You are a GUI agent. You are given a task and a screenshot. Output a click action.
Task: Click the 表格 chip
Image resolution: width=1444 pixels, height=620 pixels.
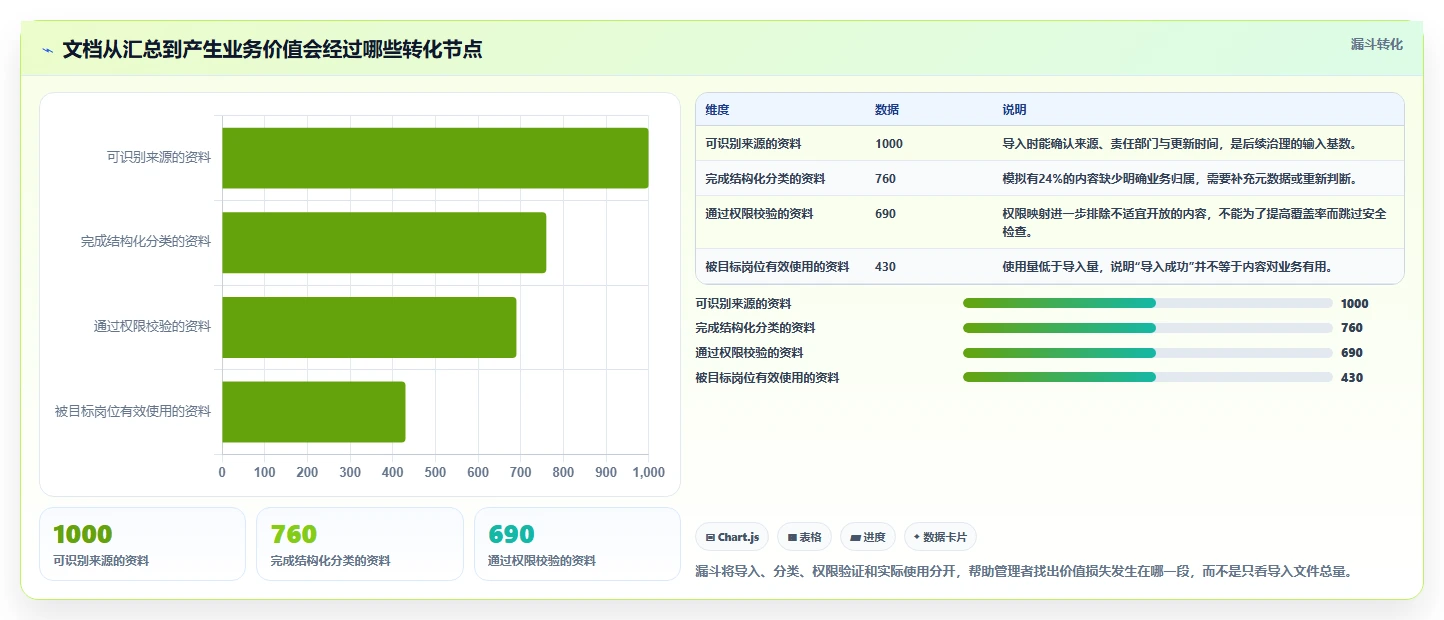804,537
